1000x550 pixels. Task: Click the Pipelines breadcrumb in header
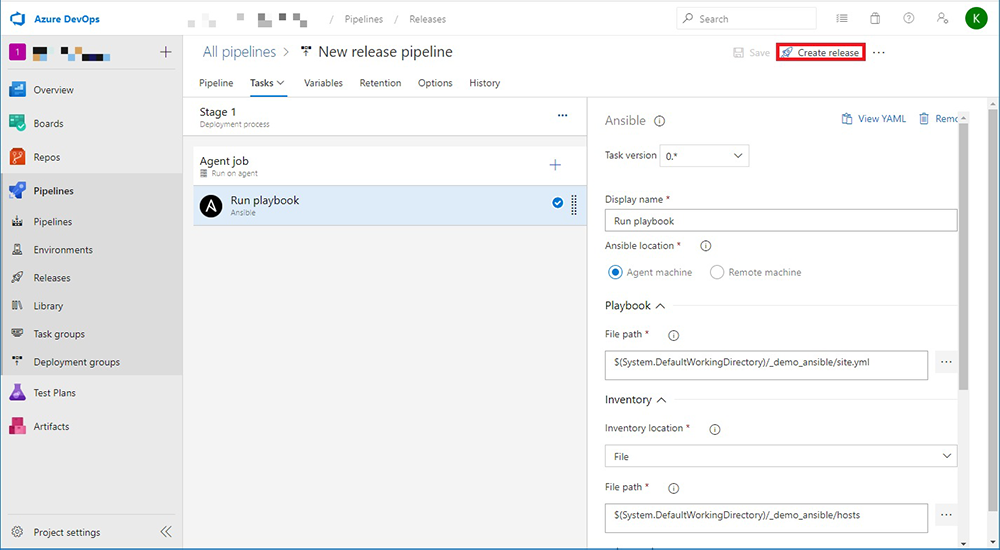[x=364, y=19]
